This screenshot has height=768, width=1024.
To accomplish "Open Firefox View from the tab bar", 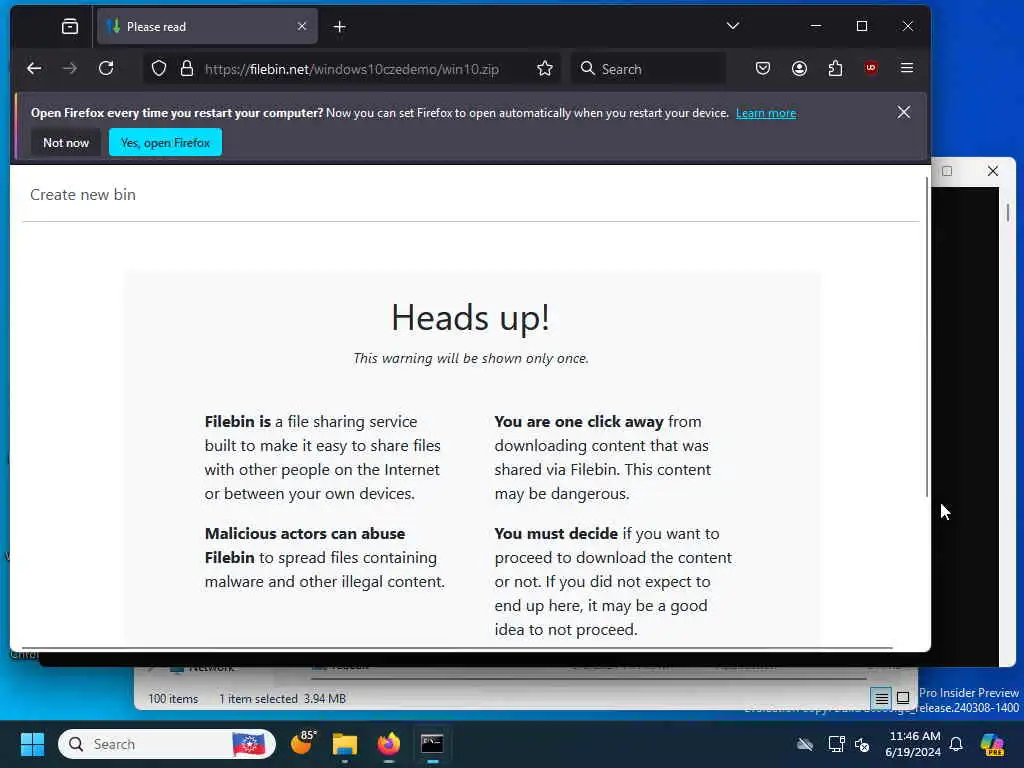I will tap(70, 26).
